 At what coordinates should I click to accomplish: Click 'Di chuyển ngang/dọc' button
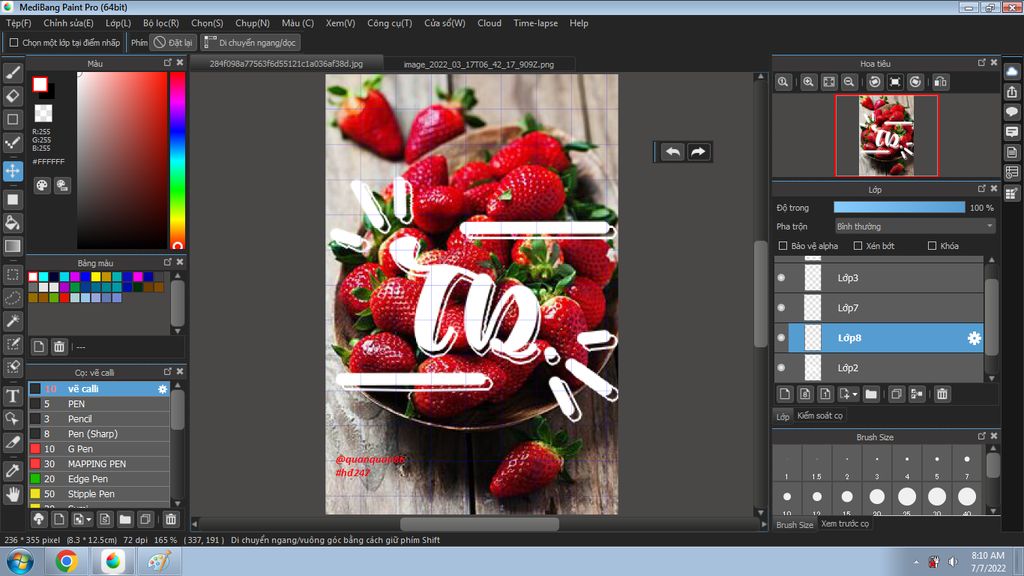(250, 42)
